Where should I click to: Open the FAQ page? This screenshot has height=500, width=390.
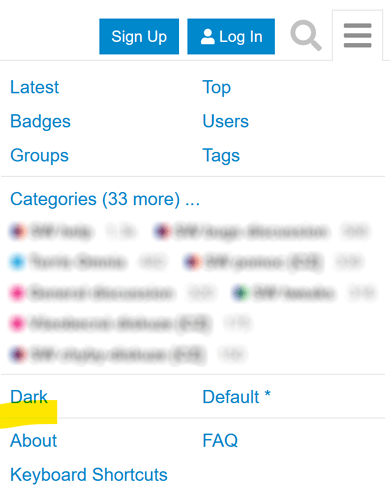pos(220,441)
